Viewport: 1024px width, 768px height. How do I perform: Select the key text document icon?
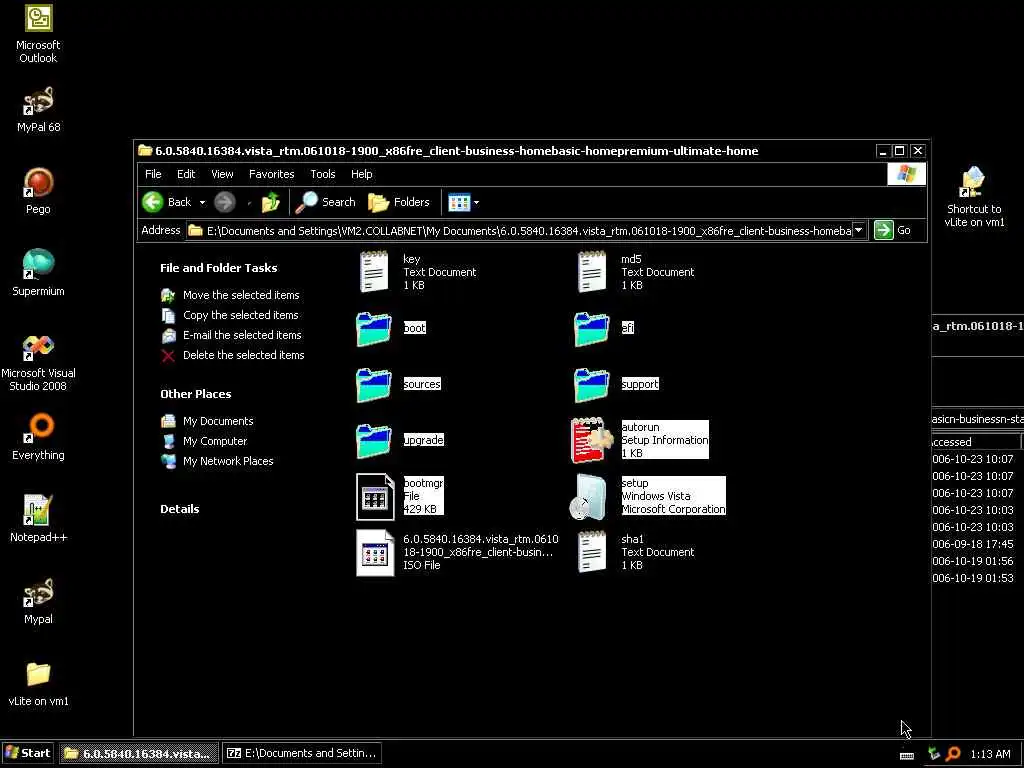click(374, 272)
